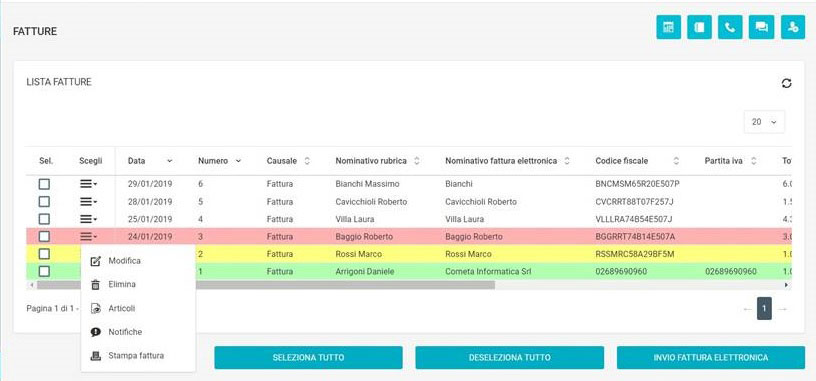This screenshot has width=816, height=381.
Task: Sort by Nominativo fattura elettronica sort icon
Action: click(567, 161)
